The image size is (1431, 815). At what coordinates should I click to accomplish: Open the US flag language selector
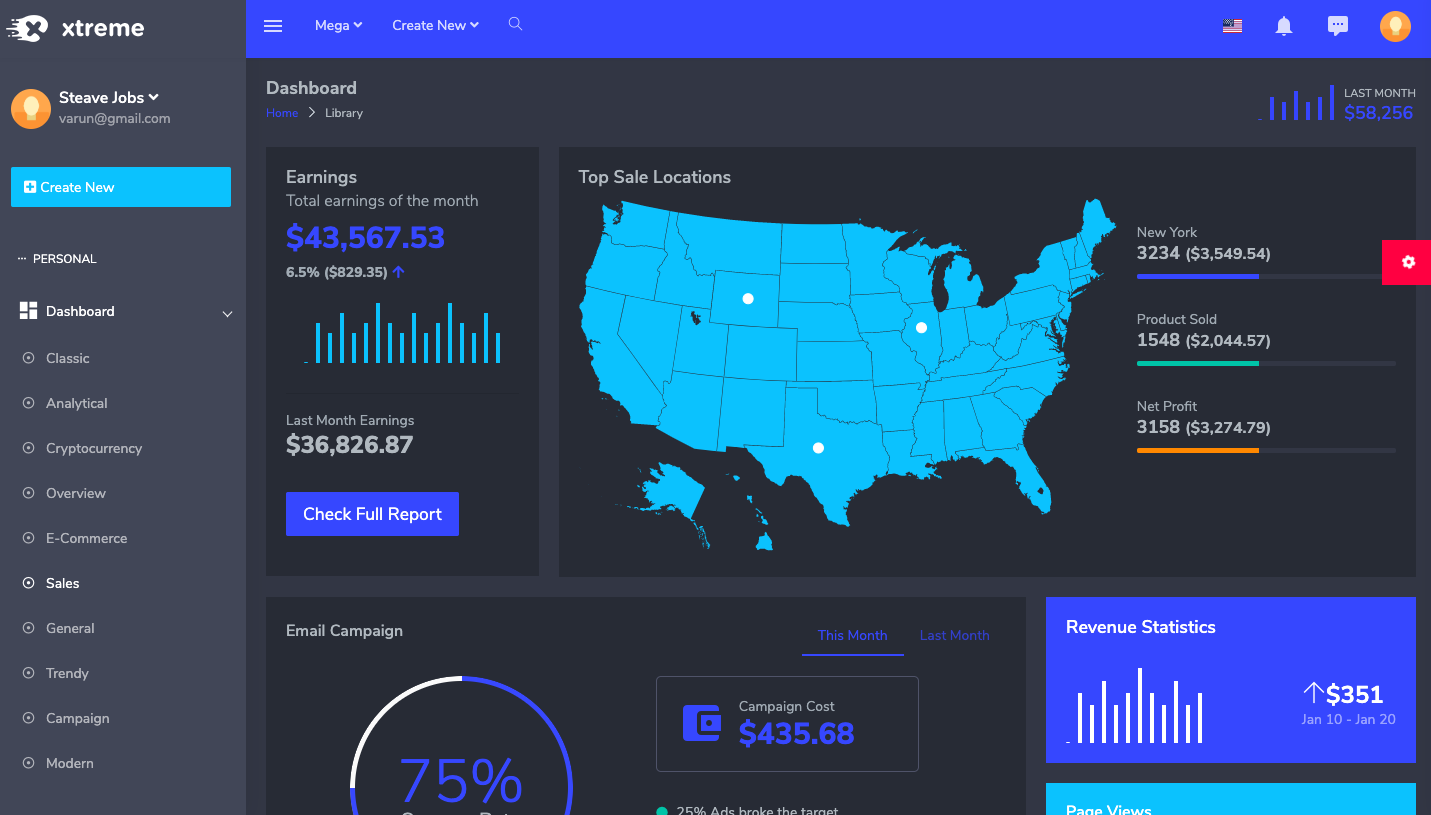pyautogui.click(x=1232, y=27)
